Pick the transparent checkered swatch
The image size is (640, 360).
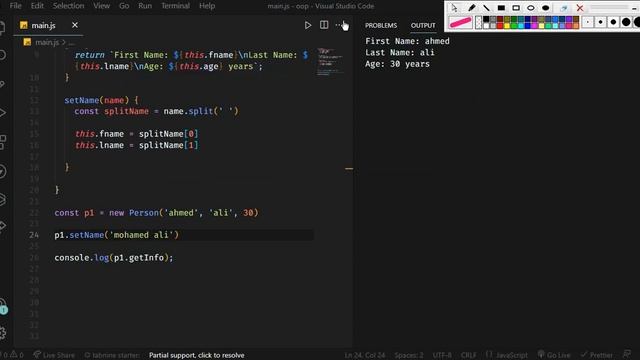click(478, 22)
